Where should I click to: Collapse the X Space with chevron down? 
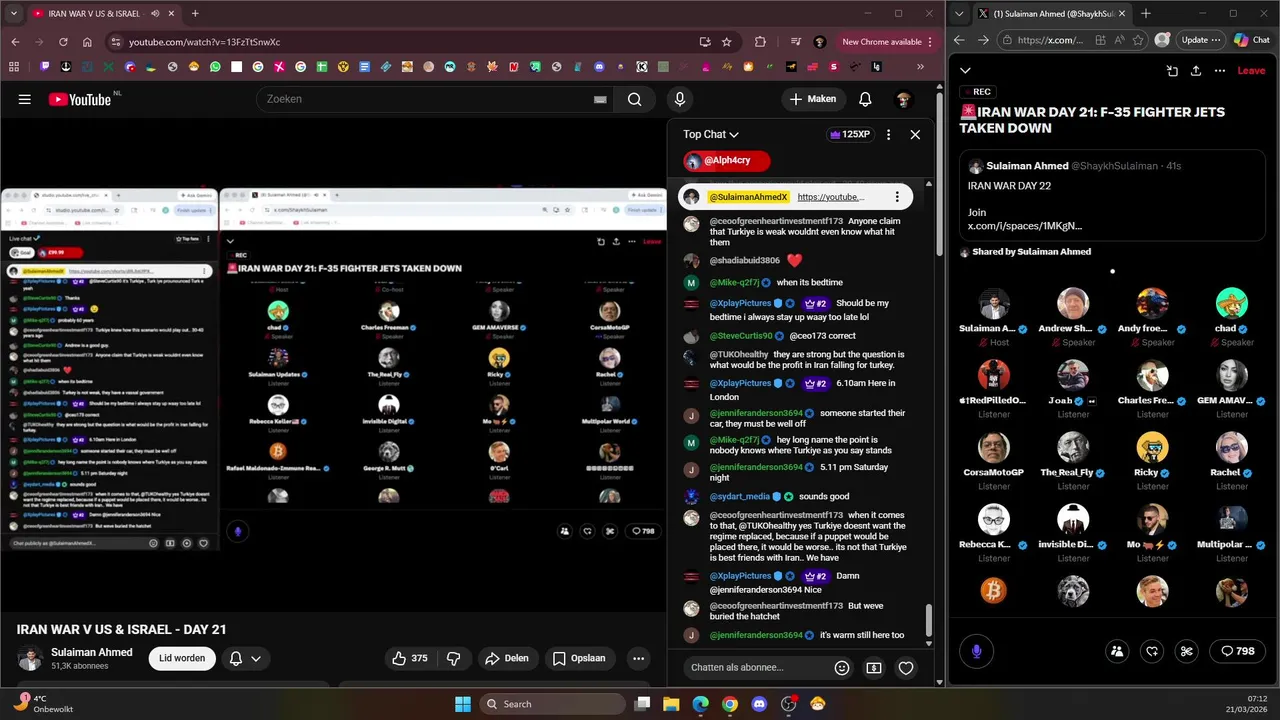[x=965, y=71]
